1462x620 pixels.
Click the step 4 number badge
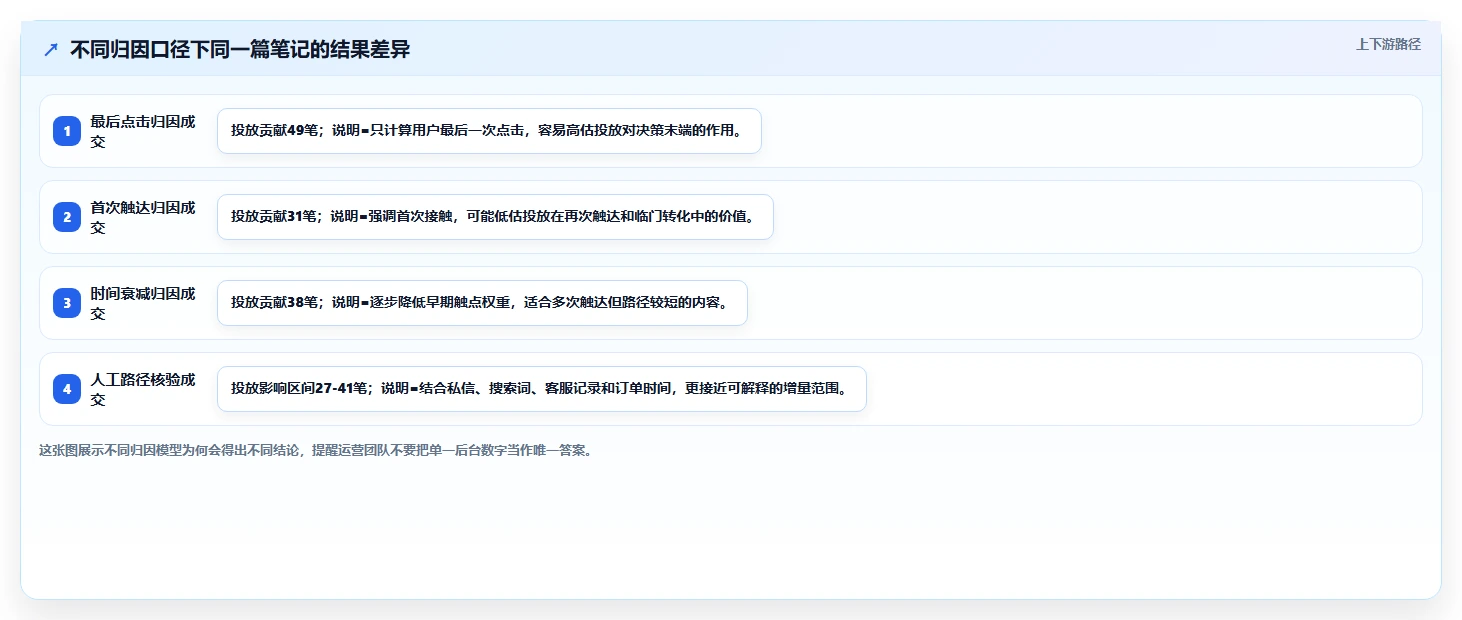[67, 389]
